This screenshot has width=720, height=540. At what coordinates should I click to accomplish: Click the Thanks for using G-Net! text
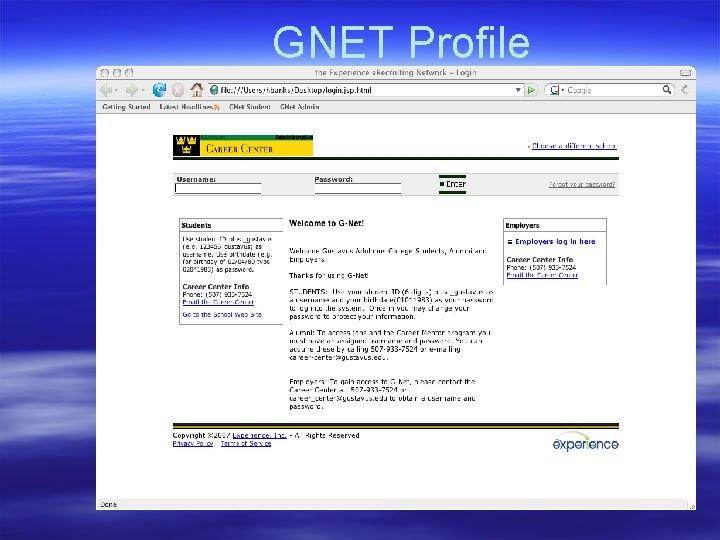tap(328, 276)
